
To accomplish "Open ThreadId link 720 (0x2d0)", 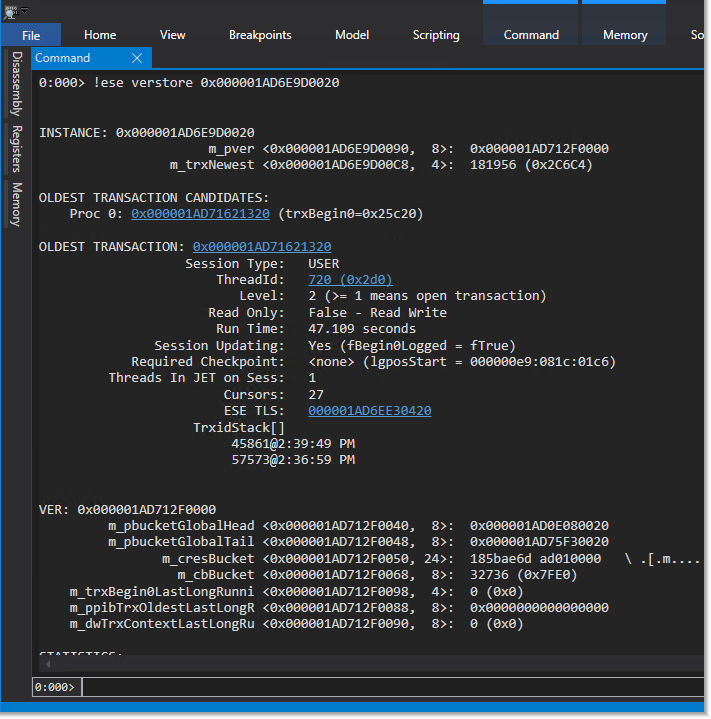I will (350, 280).
